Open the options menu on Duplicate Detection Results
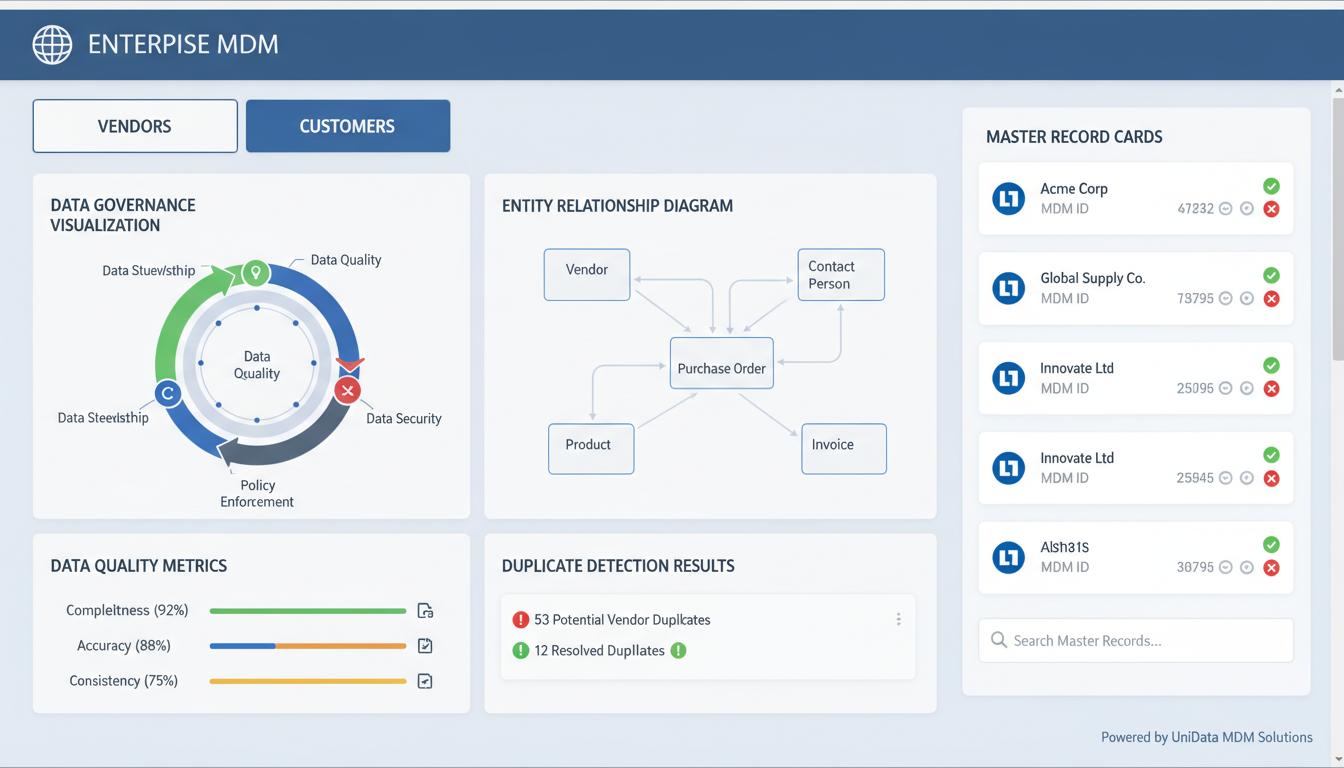The image size is (1344, 768). (898, 619)
